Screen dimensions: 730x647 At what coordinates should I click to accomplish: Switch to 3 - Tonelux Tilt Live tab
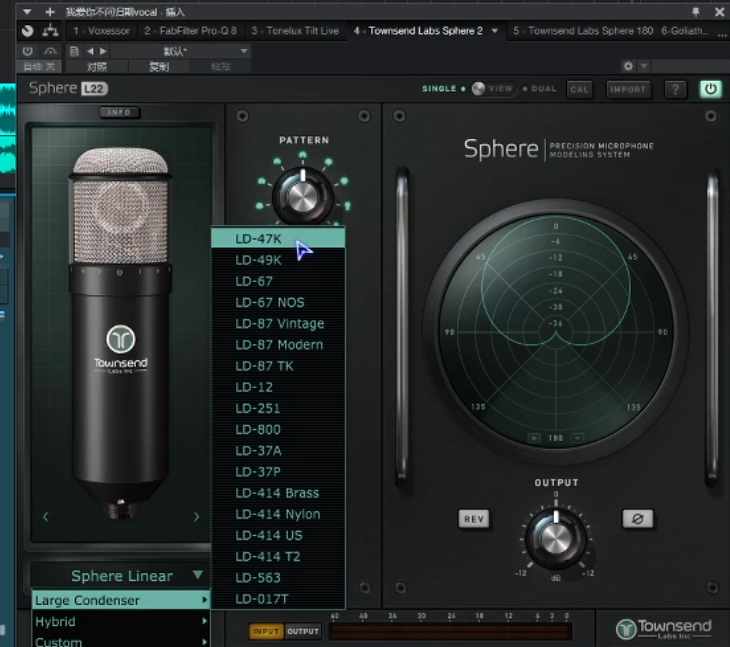(295, 31)
